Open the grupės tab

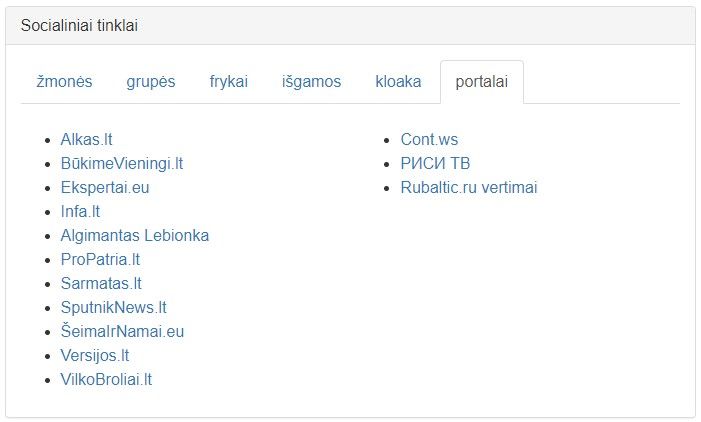[150, 82]
